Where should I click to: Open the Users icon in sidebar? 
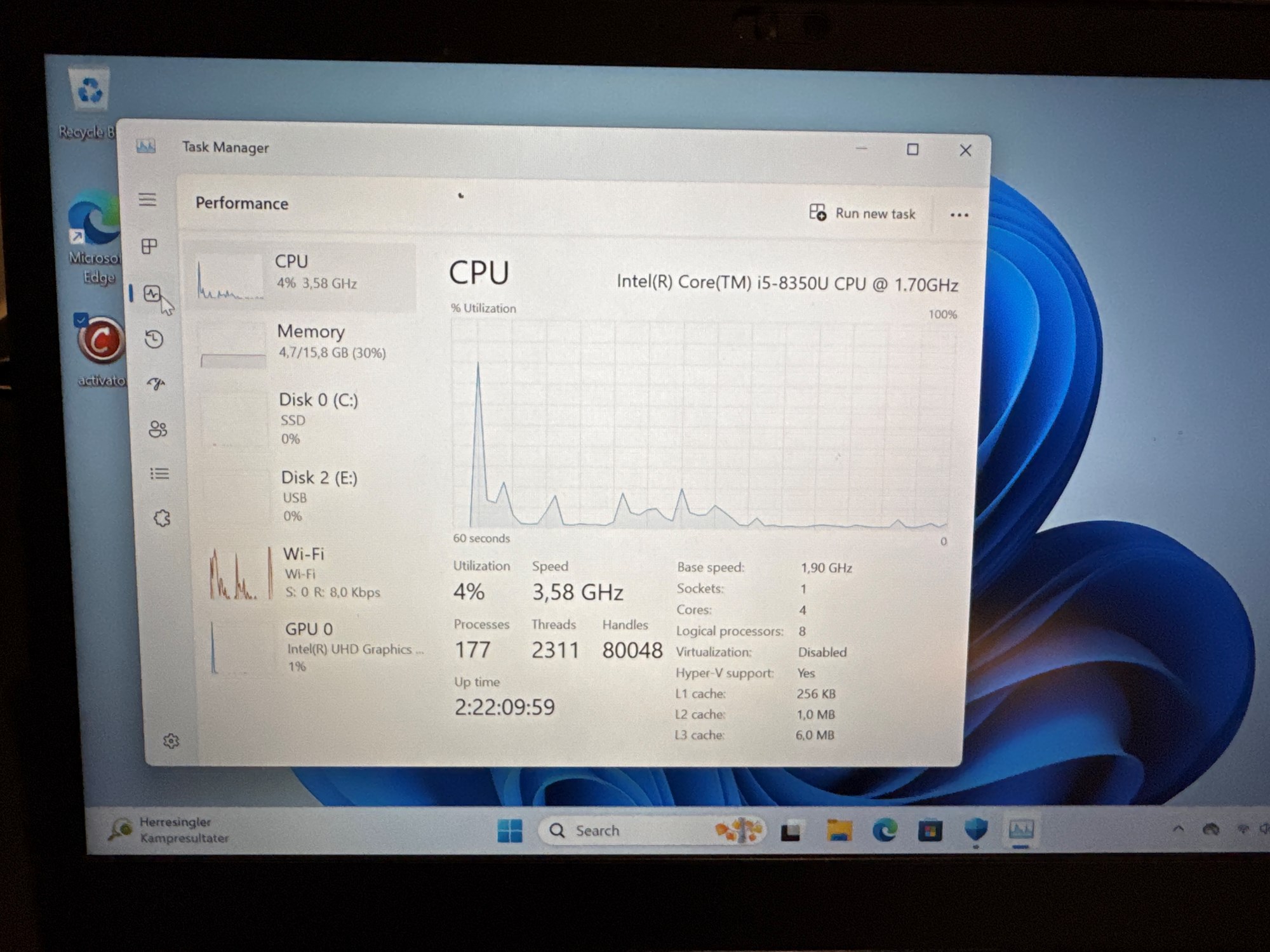click(x=157, y=429)
